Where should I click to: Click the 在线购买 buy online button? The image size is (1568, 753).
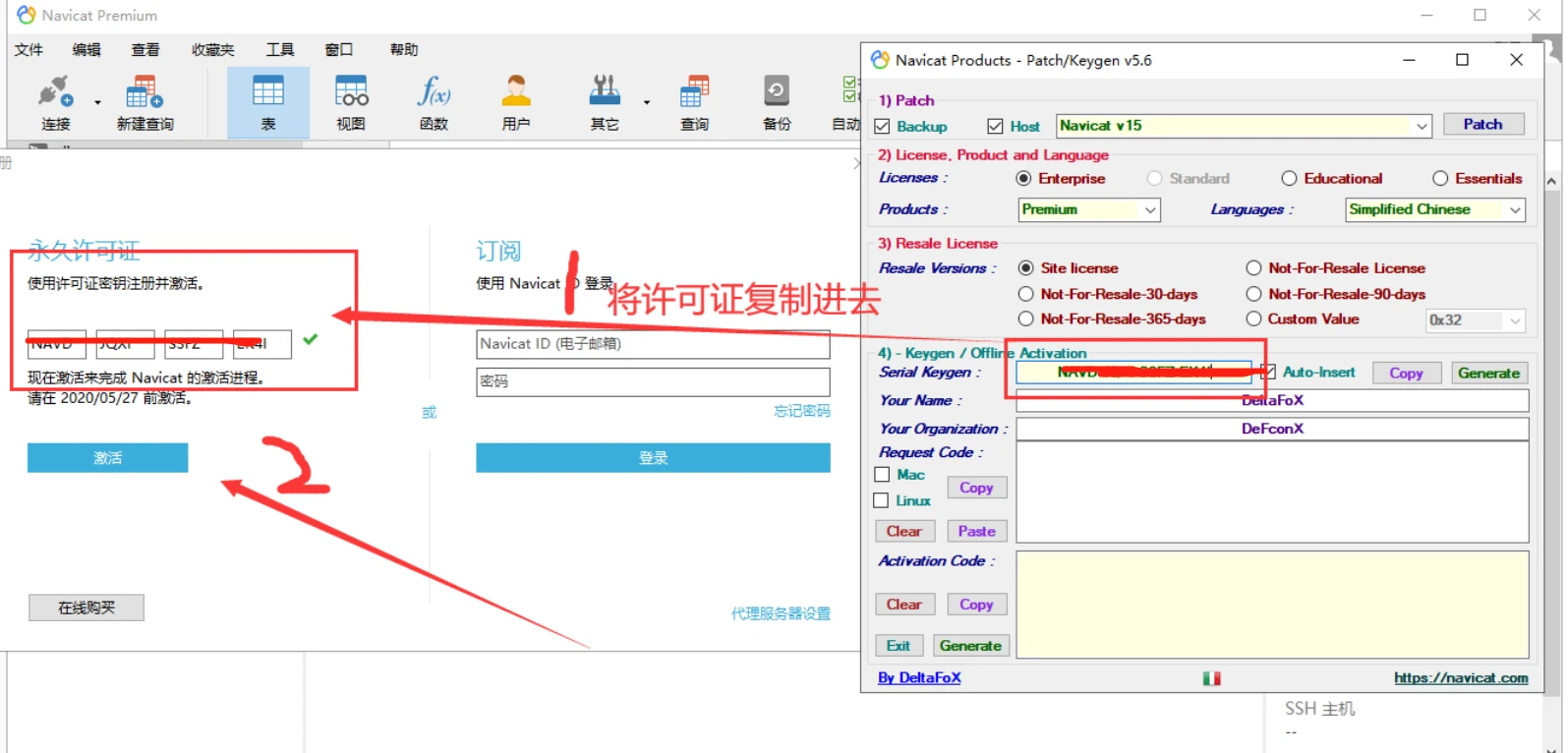[x=87, y=608]
